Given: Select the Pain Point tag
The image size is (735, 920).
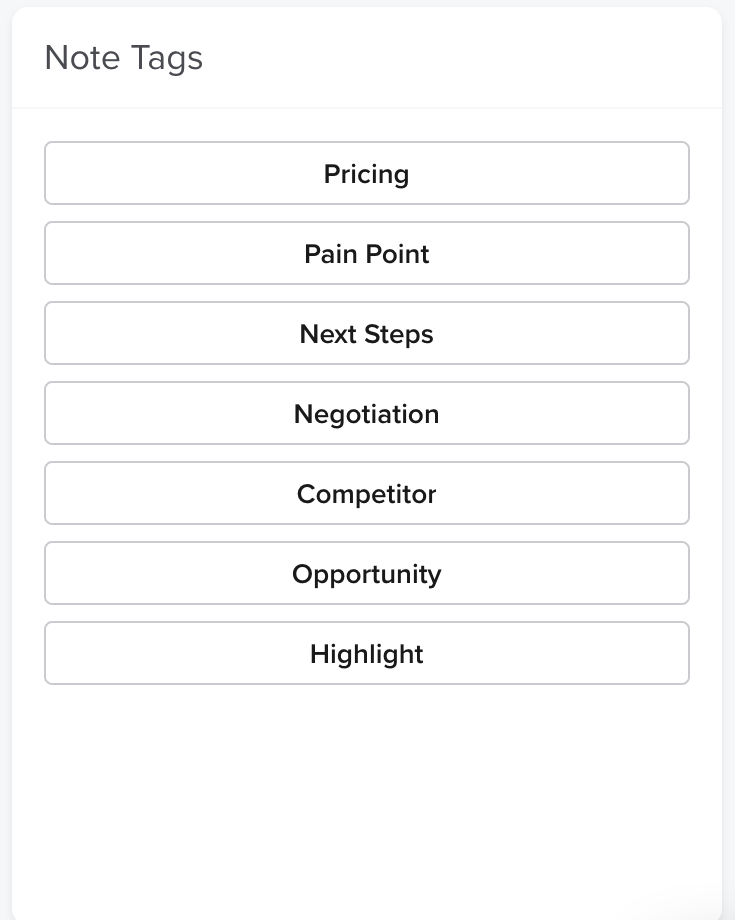Looking at the screenshot, I should [x=367, y=253].
